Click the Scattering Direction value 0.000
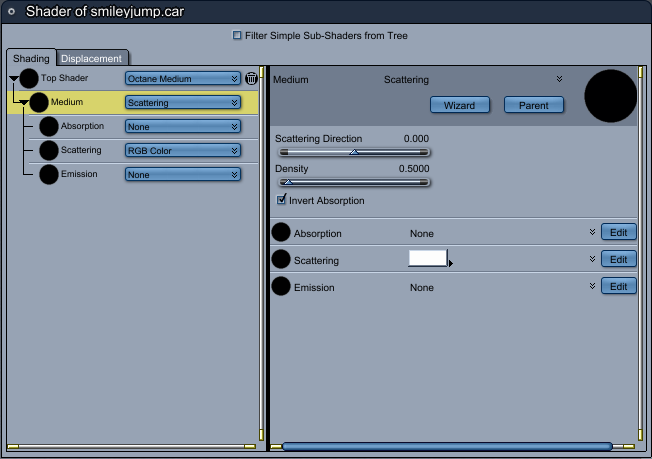The height and width of the screenshot is (459, 652). coord(416,138)
